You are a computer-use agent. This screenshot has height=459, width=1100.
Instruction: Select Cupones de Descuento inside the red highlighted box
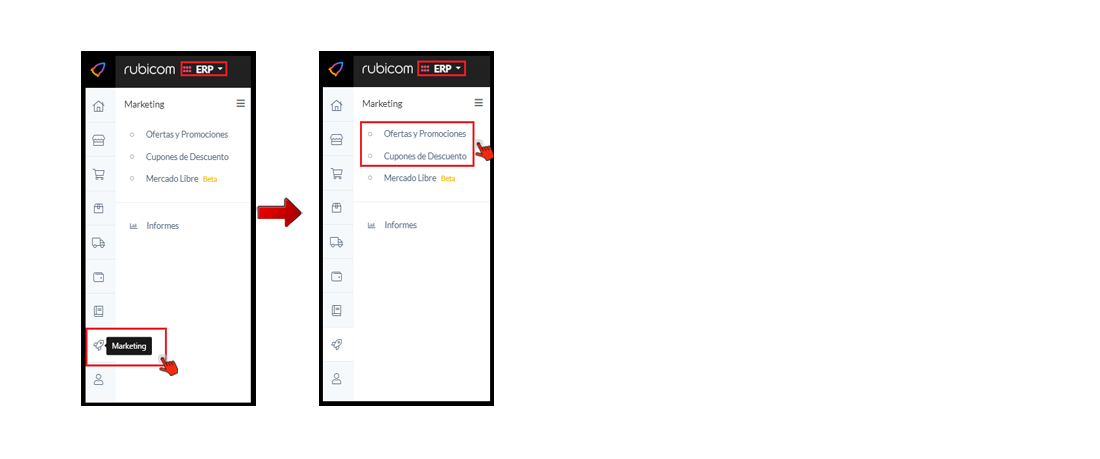tap(425, 156)
